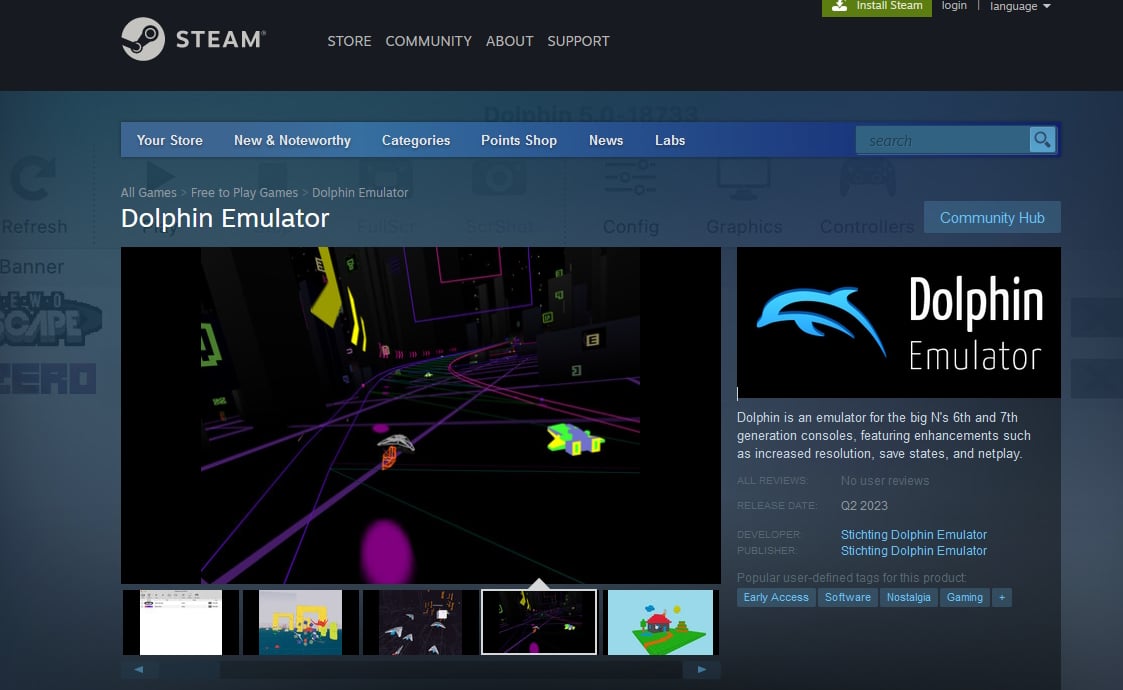The image size is (1123, 690).
Task: Open the language dropdown
Action: pyautogui.click(x=1020, y=6)
